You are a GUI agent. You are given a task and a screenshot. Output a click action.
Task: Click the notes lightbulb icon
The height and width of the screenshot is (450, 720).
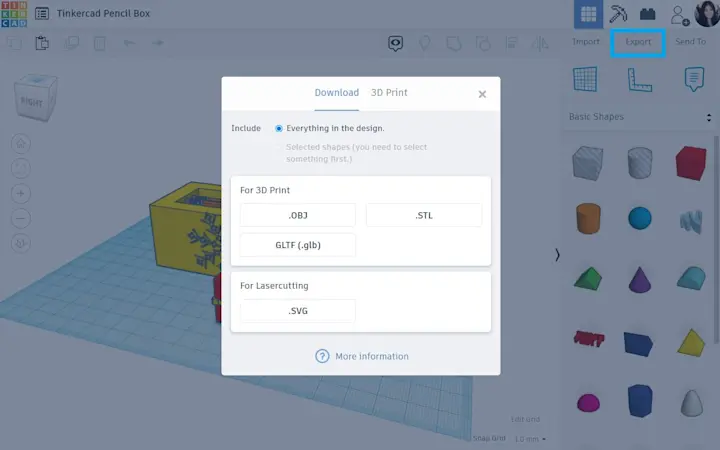click(425, 44)
